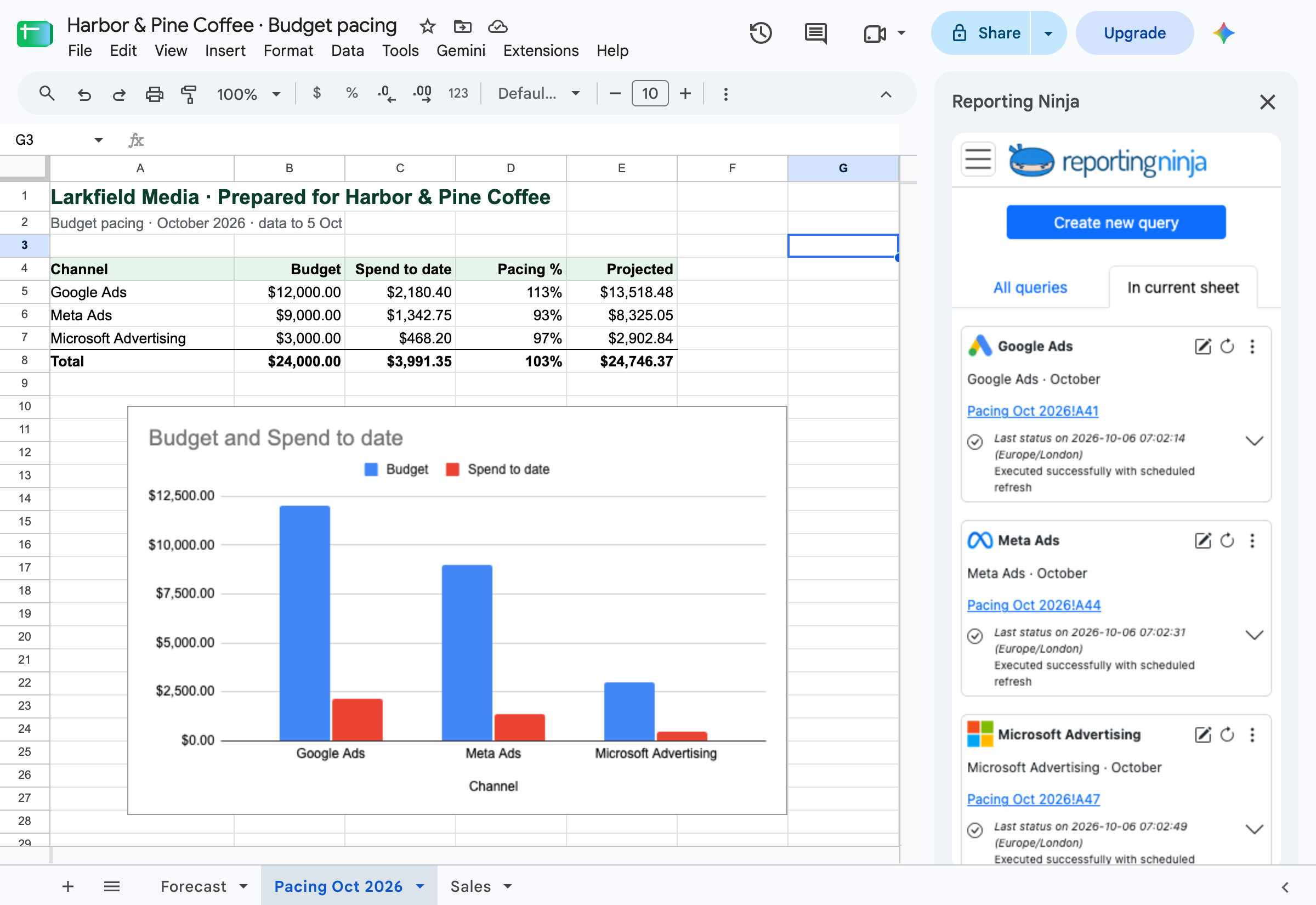
Task: Open Share options dropdown arrow
Action: (1048, 33)
